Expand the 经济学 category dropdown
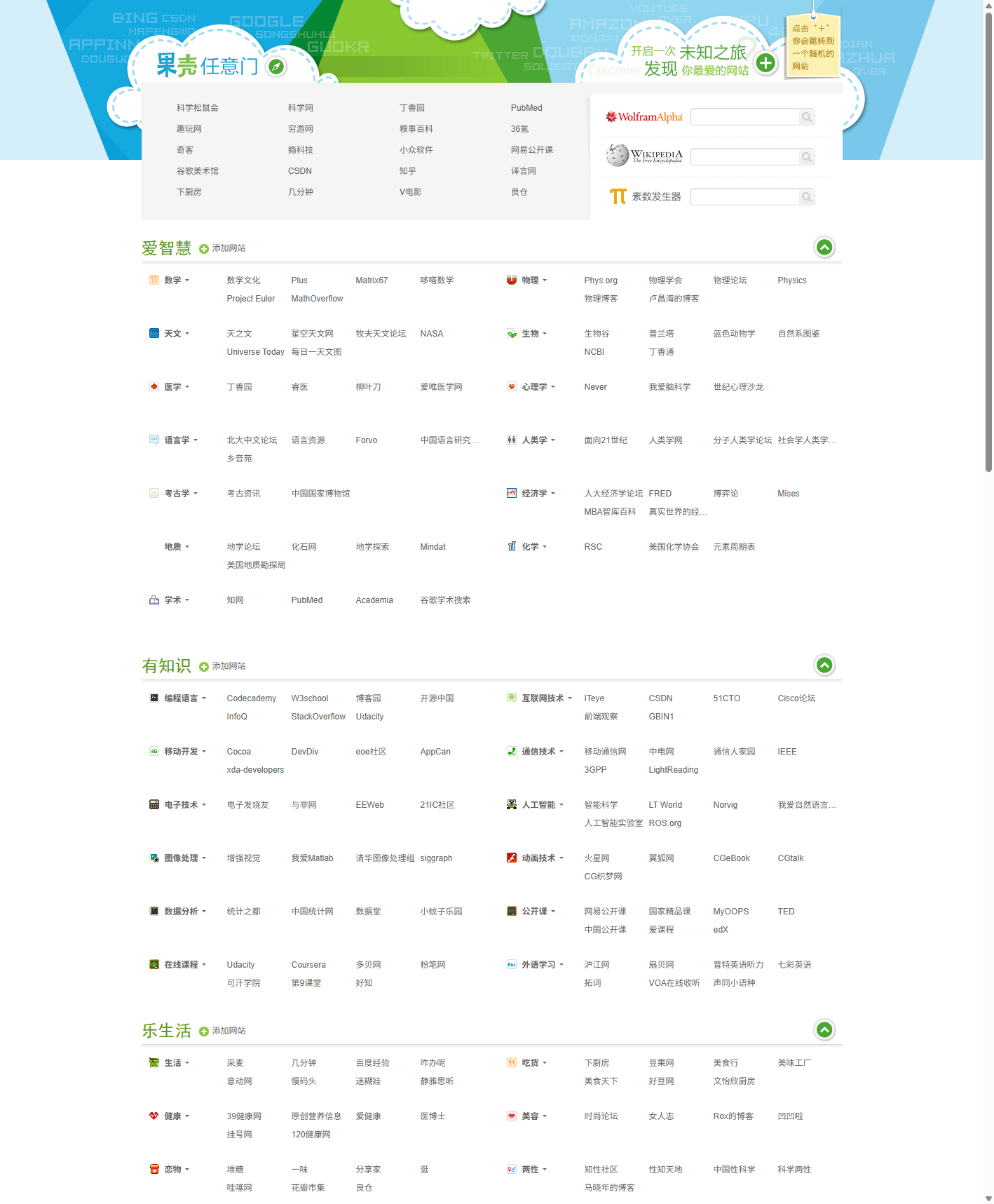The width and height of the screenshot is (994, 1204). point(553,494)
